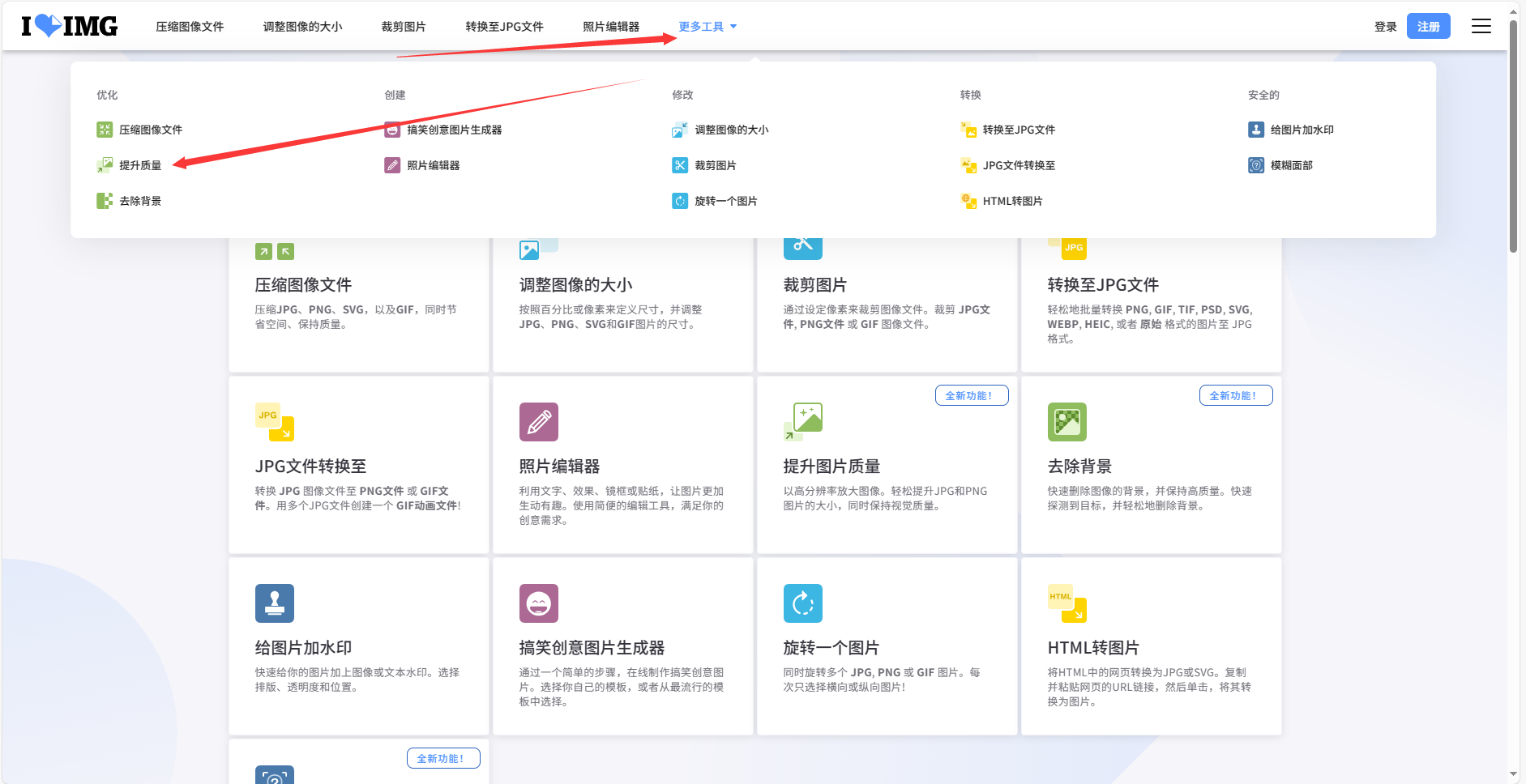Open the 转换至JPG文件 card title

pyautogui.click(x=1103, y=285)
